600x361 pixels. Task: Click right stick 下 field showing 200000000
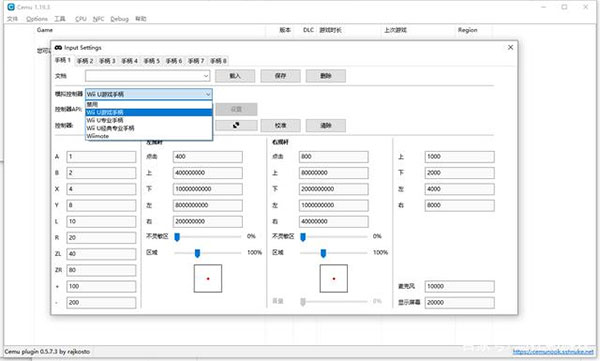coord(333,189)
